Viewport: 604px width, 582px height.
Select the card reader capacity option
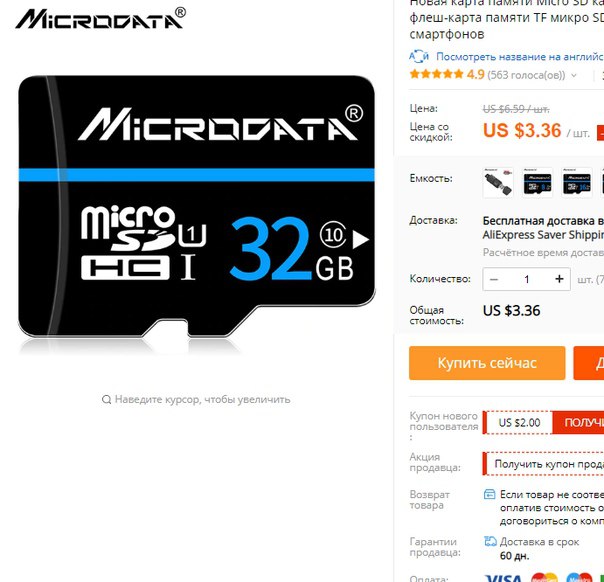point(498,183)
